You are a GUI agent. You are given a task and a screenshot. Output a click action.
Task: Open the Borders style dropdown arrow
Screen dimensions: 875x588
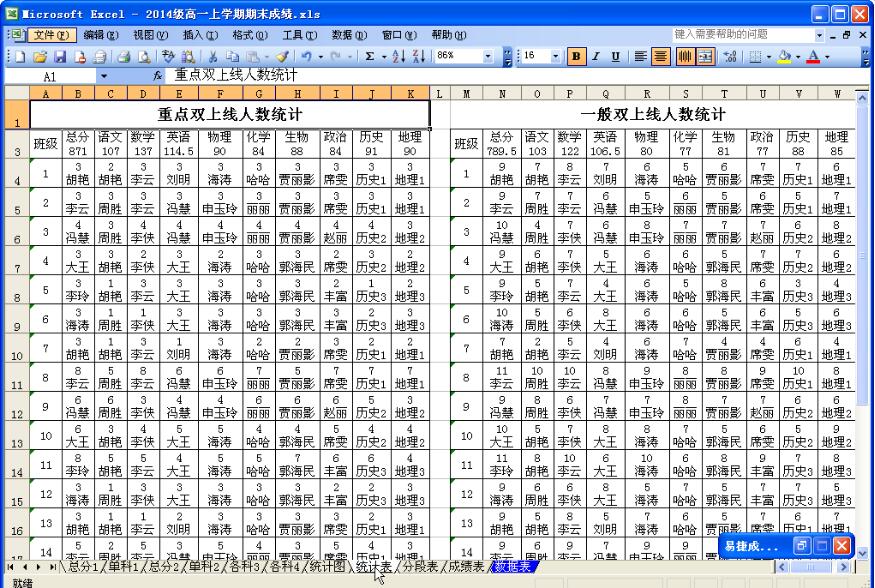pos(769,56)
